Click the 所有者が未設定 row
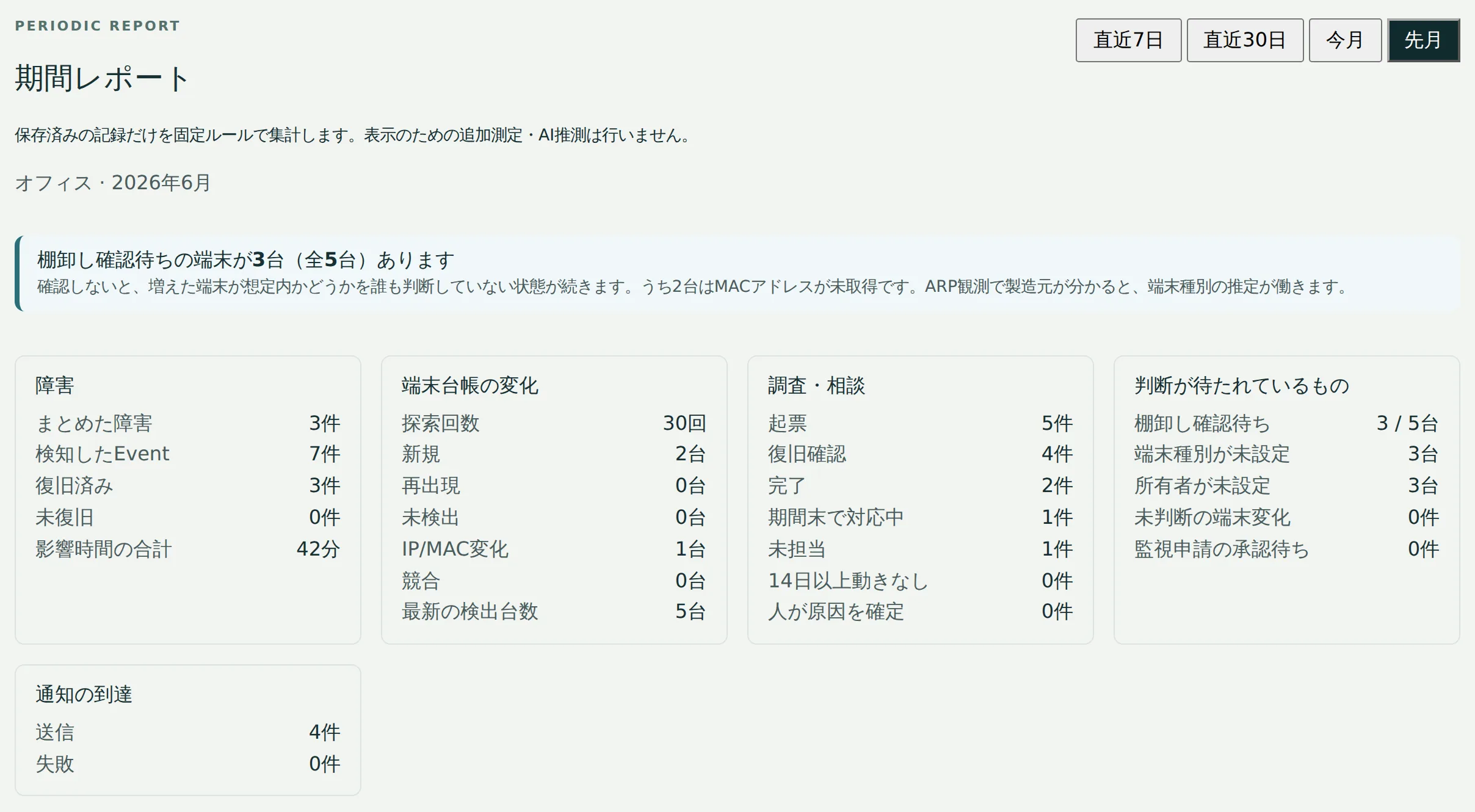The width and height of the screenshot is (1475, 812). point(1287,485)
